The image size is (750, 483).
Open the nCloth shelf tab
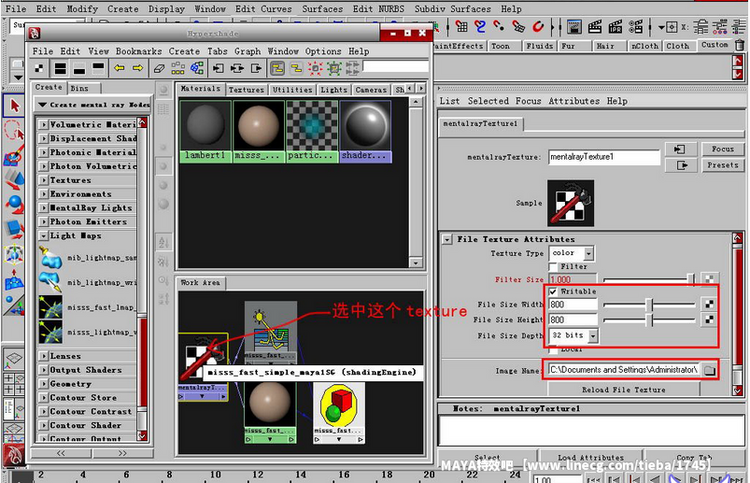(x=645, y=46)
